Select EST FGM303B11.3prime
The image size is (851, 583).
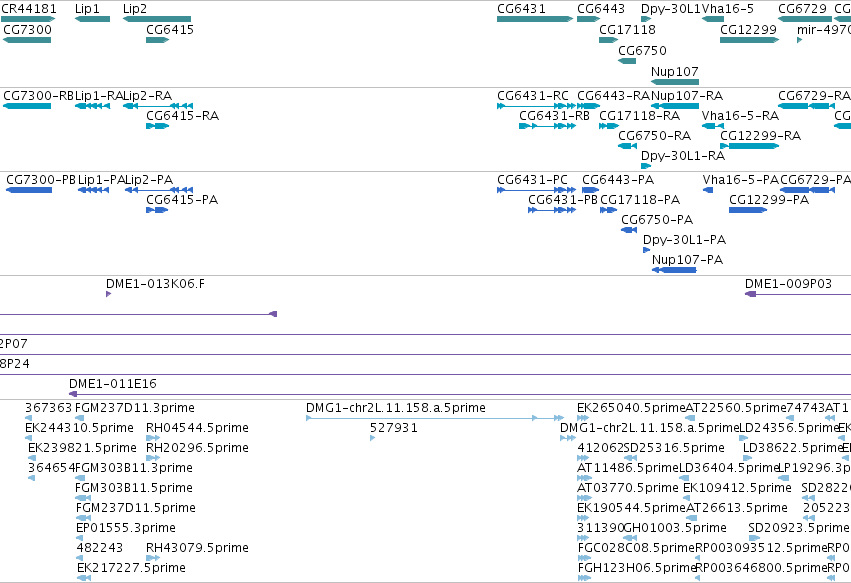134,468
